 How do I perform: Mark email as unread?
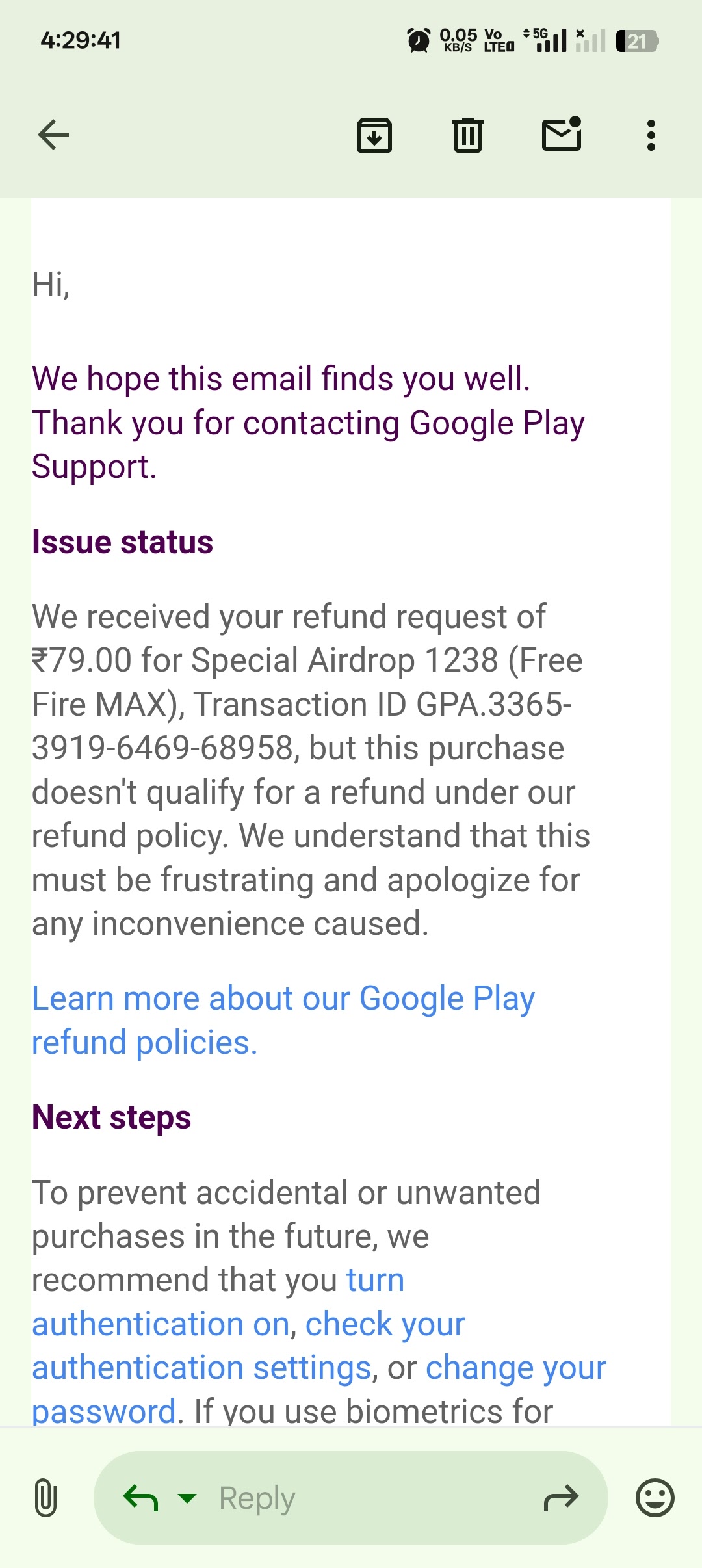click(562, 135)
